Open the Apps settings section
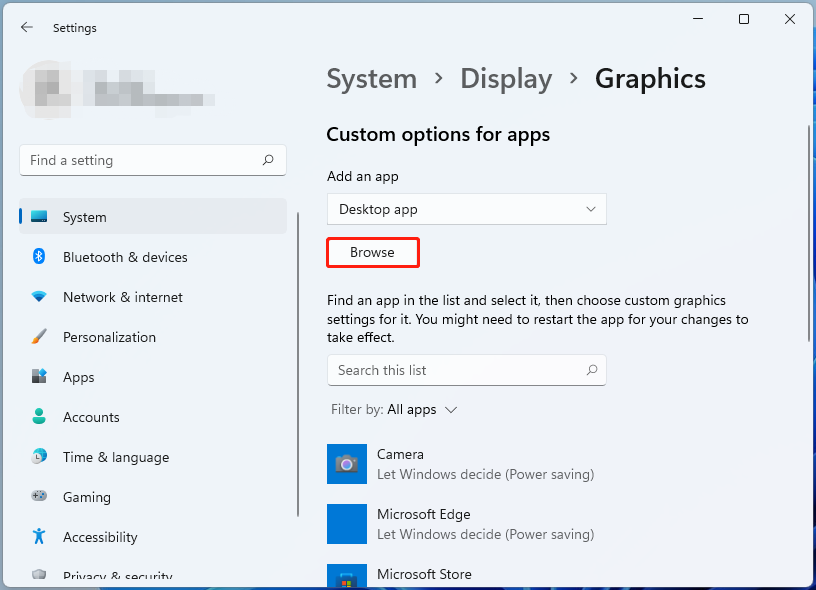The height and width of the screenshot is (590, 816). click(78, 377)
